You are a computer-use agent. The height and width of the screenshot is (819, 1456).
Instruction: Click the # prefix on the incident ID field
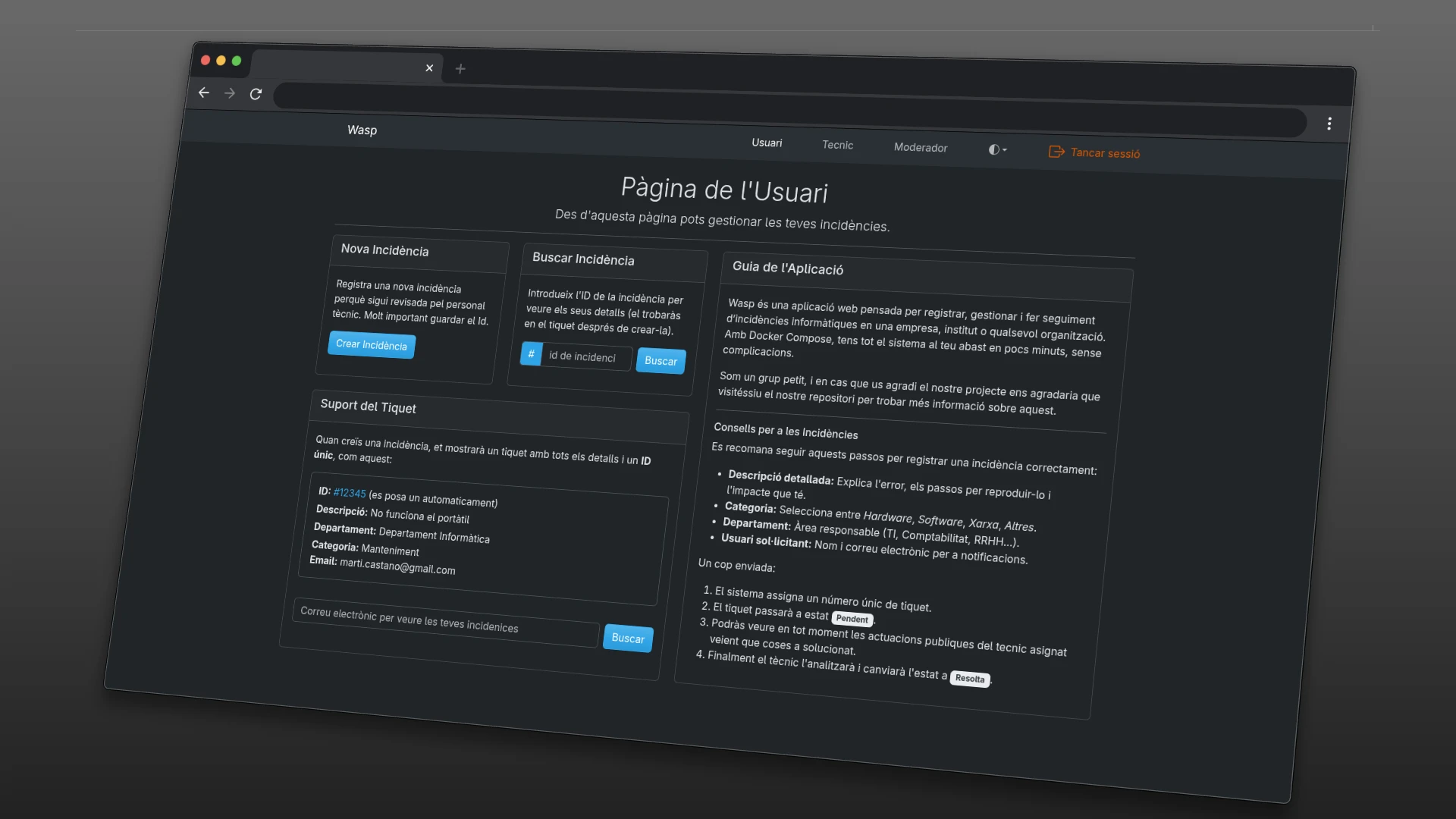[532, 354]
